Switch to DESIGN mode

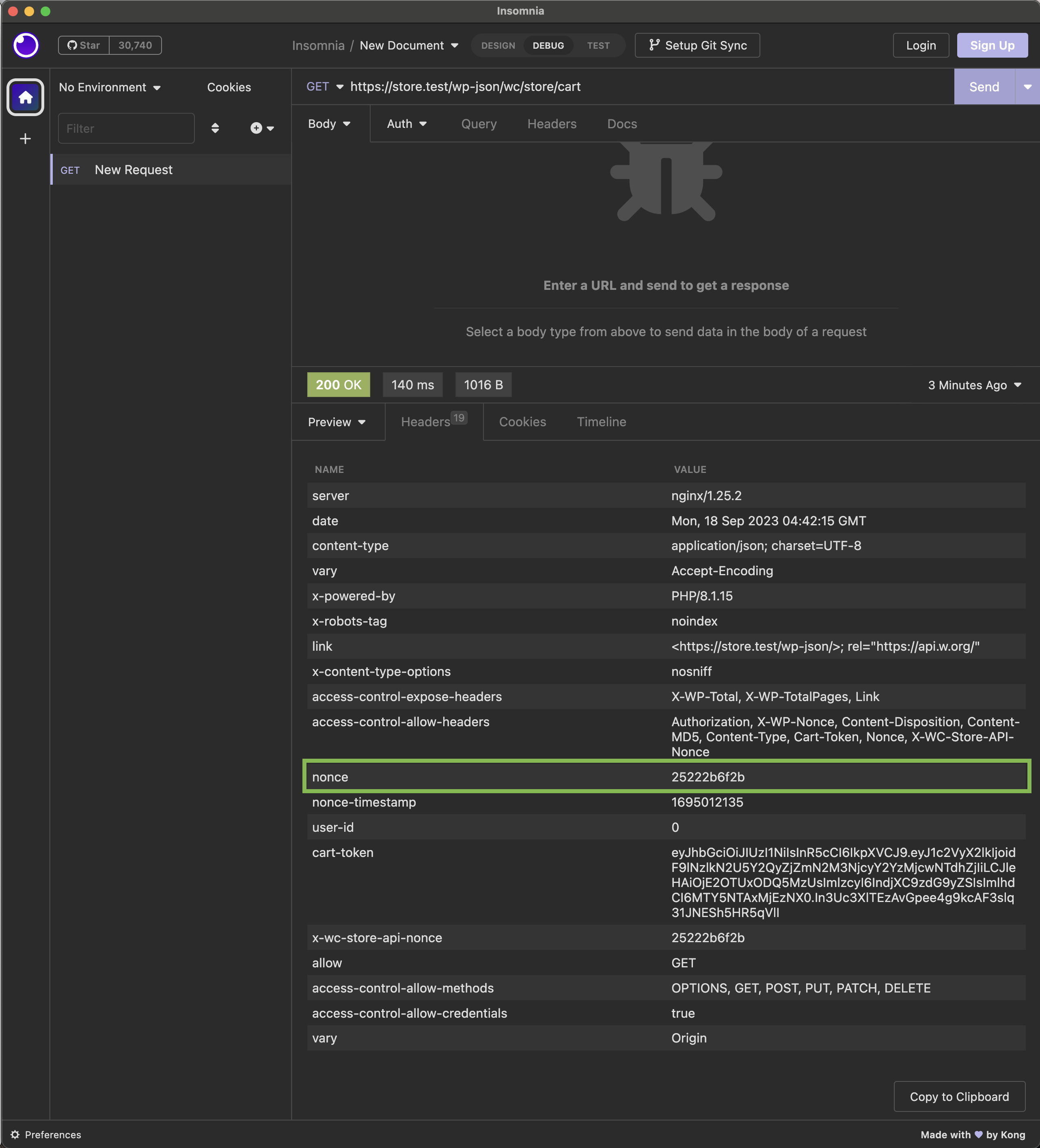(x=498, y=45)
